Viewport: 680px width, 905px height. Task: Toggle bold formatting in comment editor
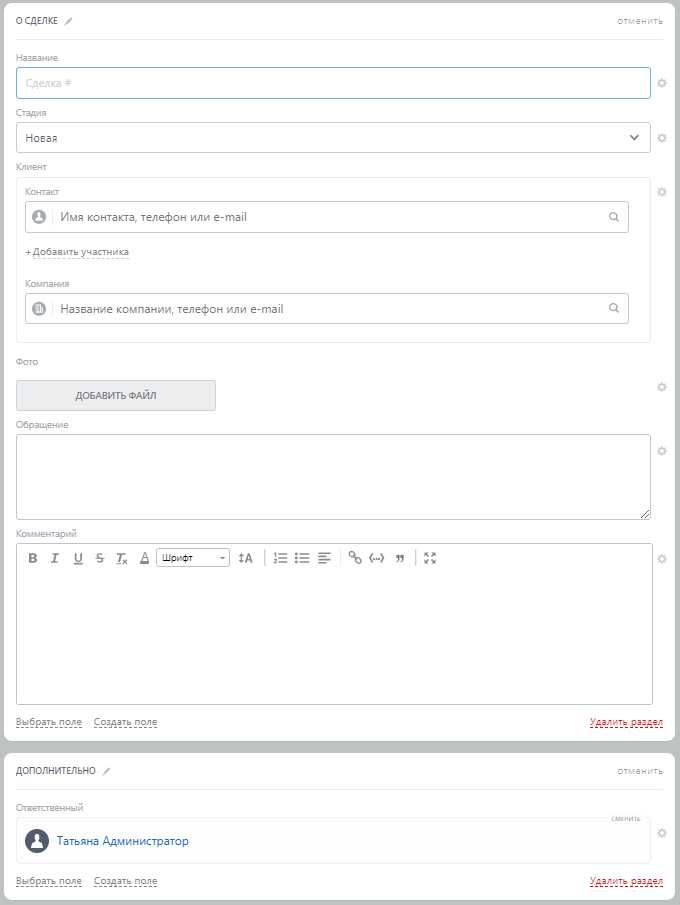[33, 558]
